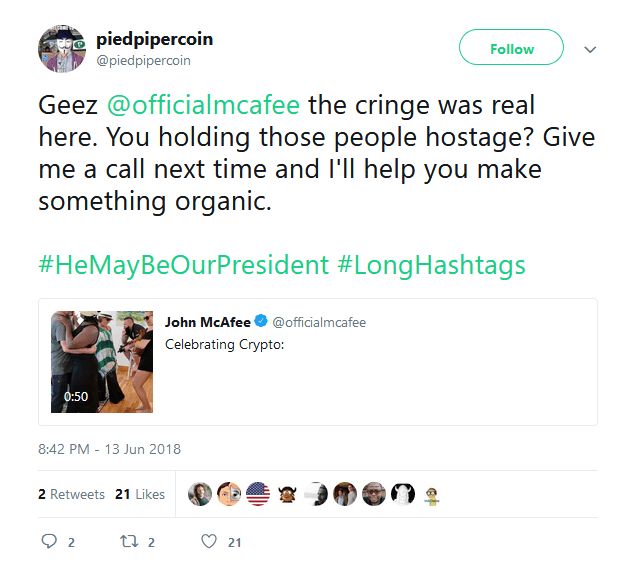Click the first liker avatar

(x=200, y=494)
